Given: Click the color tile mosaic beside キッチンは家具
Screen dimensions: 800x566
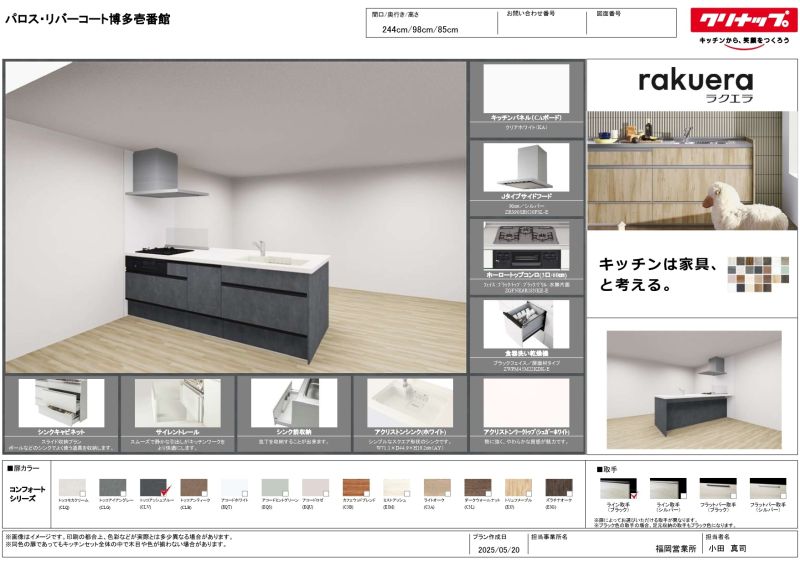Looking at the screenshot, I should point(758,274).
